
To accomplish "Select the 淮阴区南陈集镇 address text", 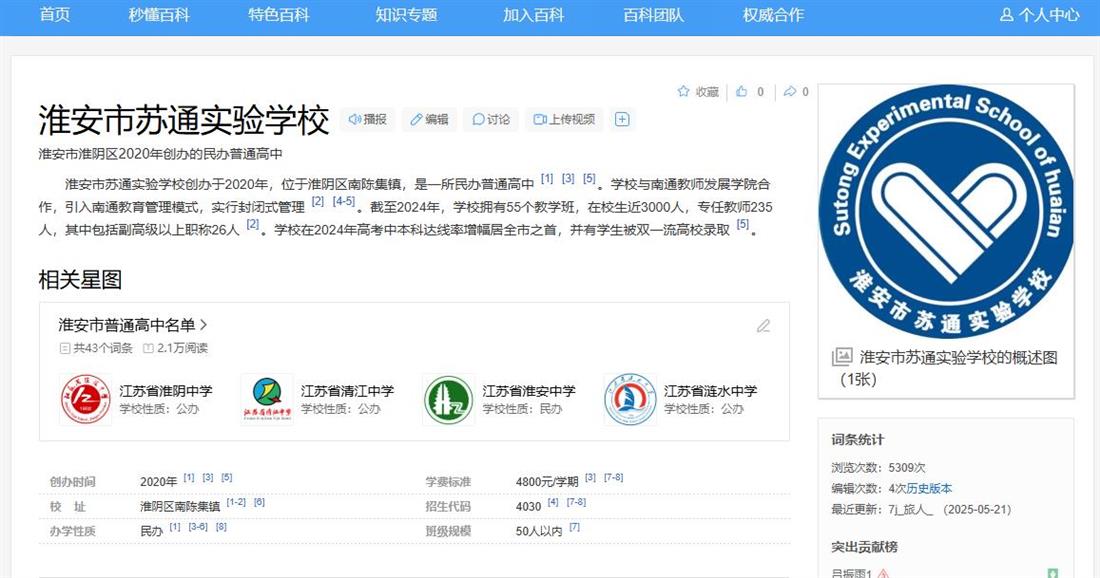I will [x=180, y=506].
